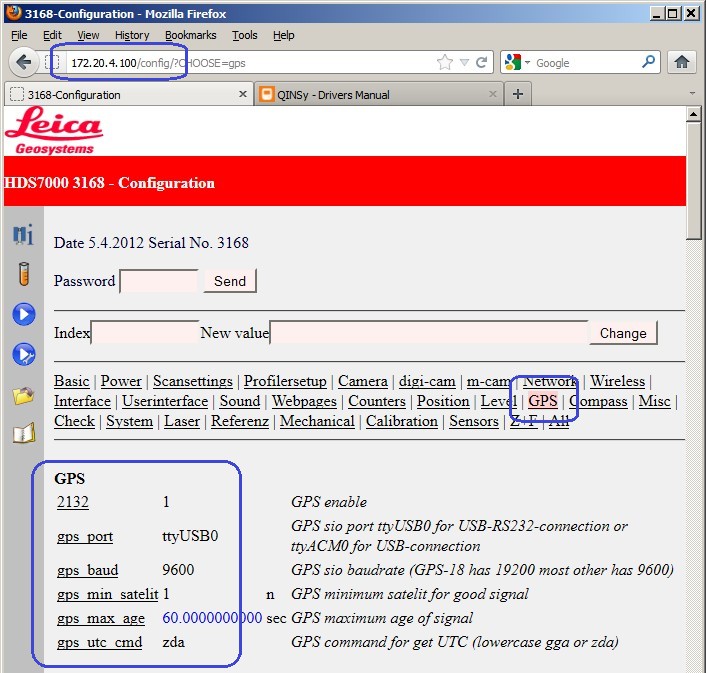The height and width of the screenshot is (673, 706).
Task: Open the Profilersetup link
Action: [285, 381]
